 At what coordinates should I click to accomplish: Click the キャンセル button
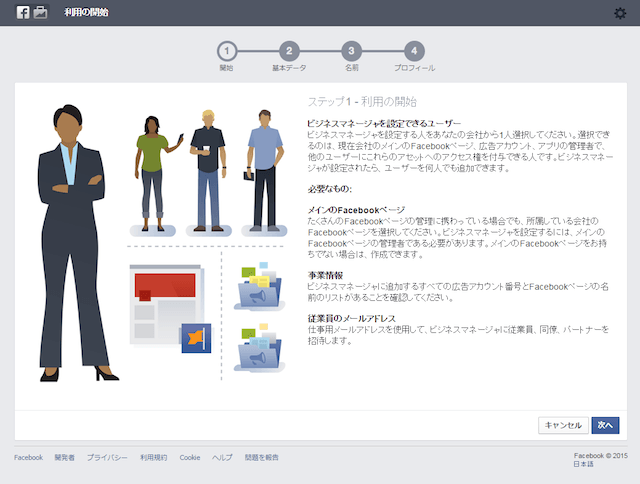point(563,425)
